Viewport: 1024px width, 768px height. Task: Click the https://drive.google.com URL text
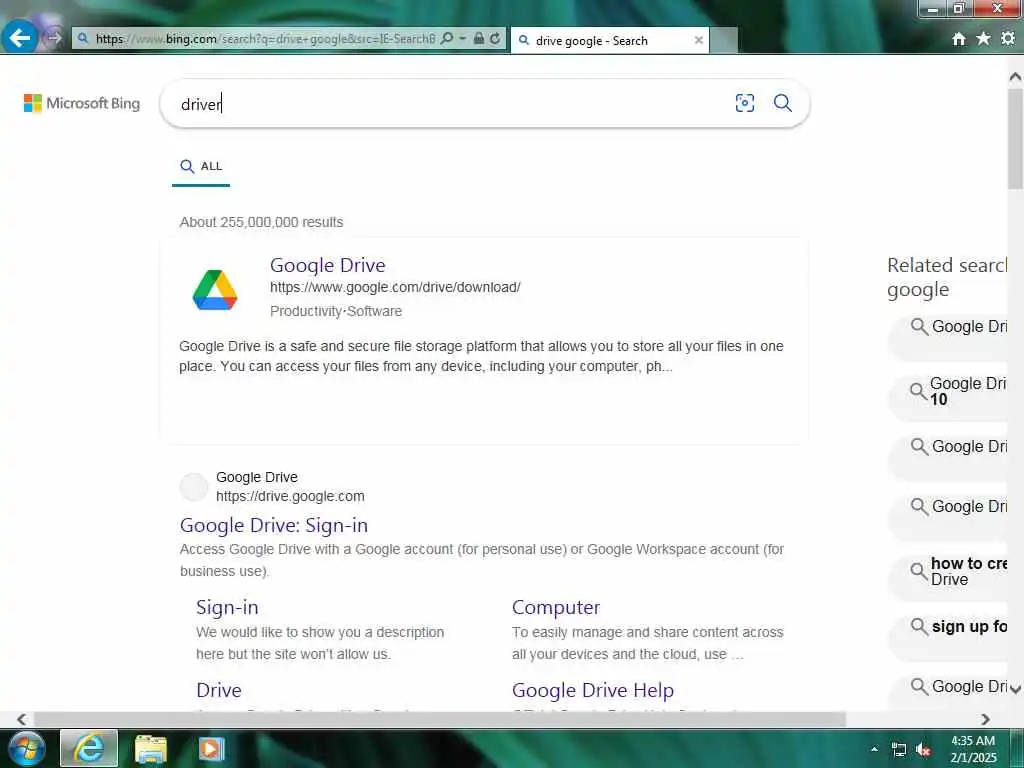290,496
